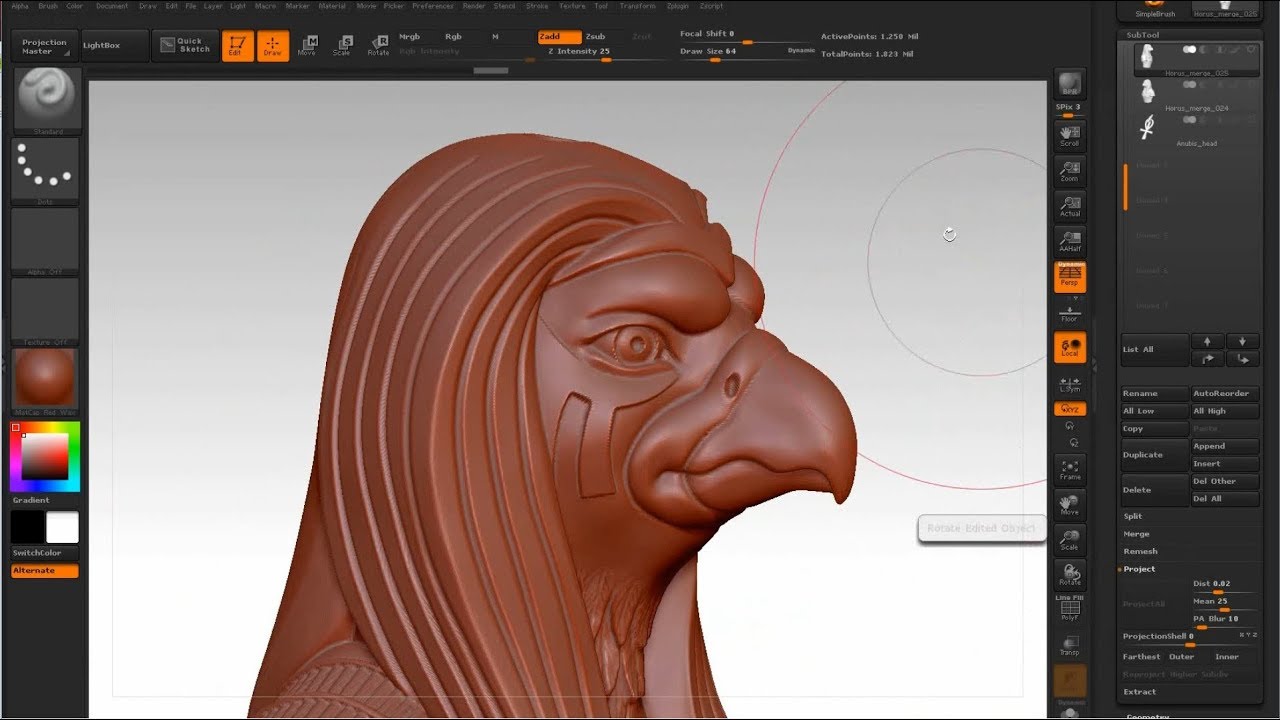The height and width of the screenshot is (720, 1280).
Task: Toggle Persp perspective mode off
Action: tap(1069, 275)
